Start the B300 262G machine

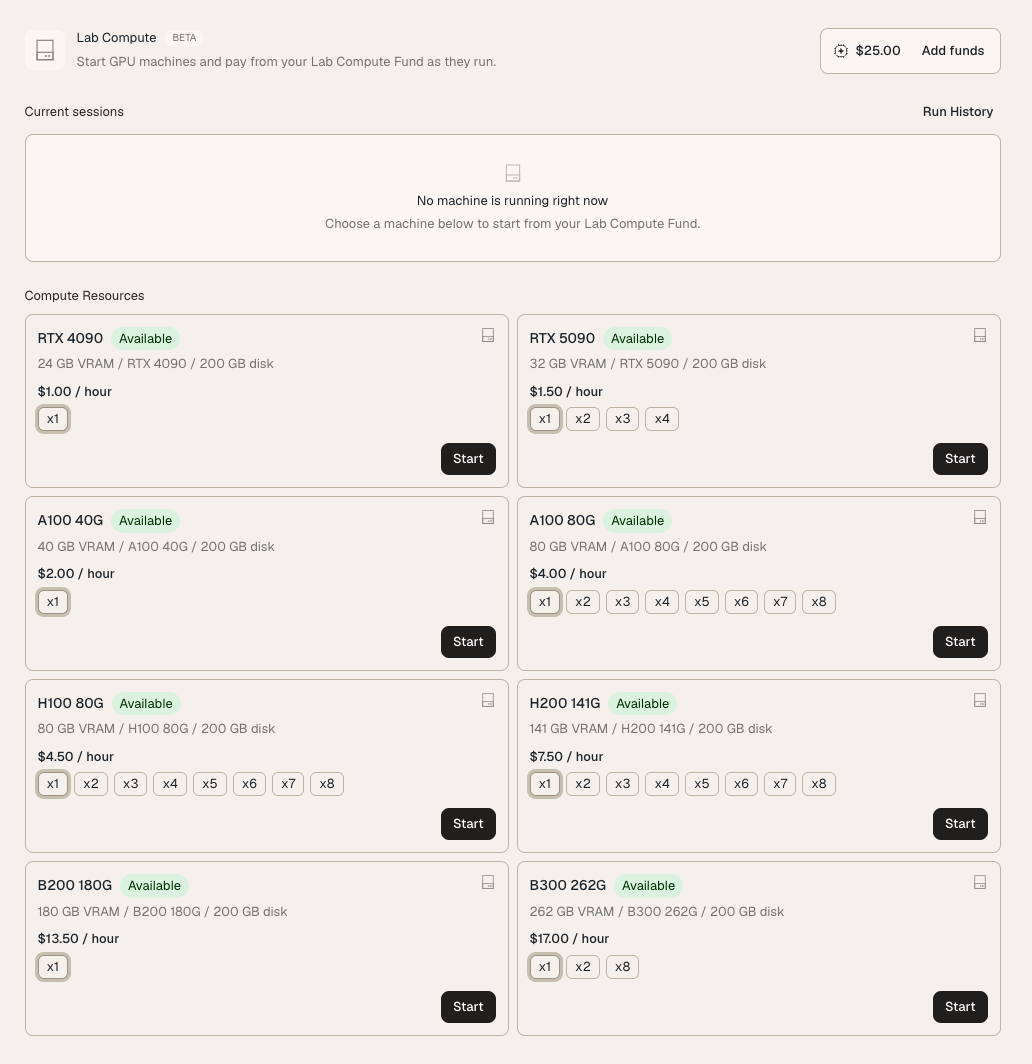pos(960,1007)
